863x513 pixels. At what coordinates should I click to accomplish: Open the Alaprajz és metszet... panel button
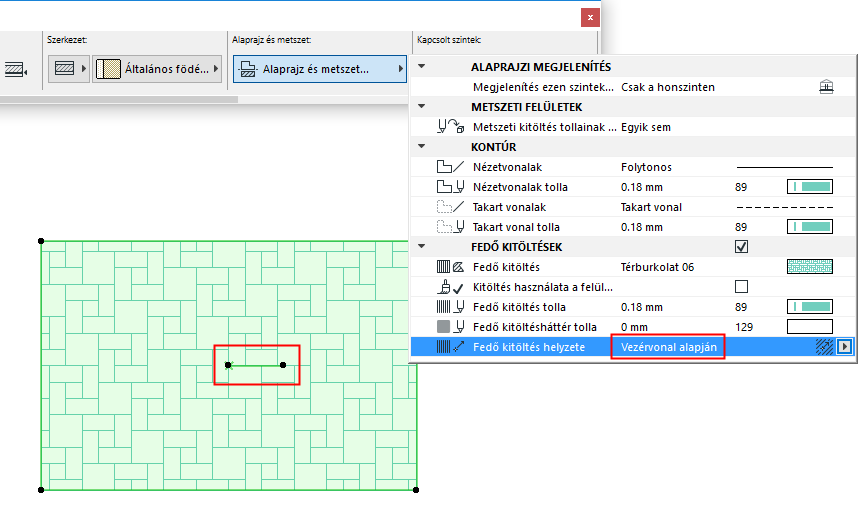point(319,69)
